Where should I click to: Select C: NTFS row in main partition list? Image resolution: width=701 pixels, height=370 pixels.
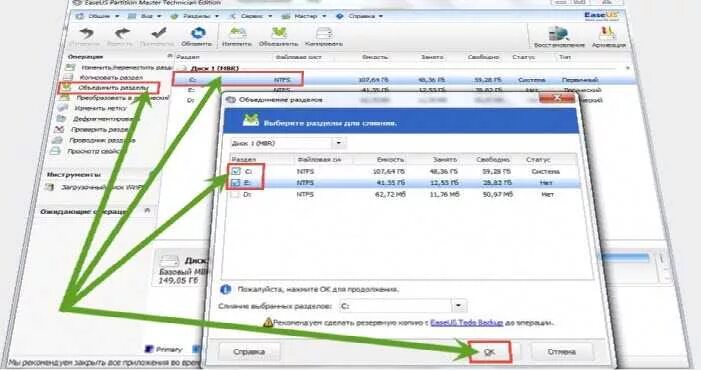(405, 80)
